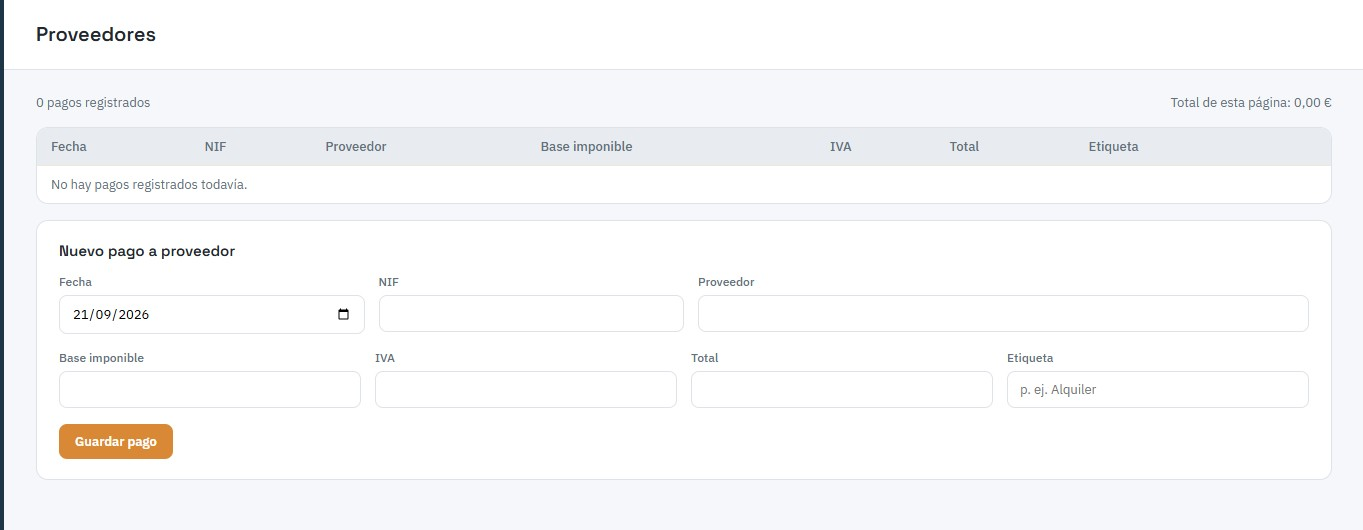Select the Total column header
The height and width of the screenshot is (530, 1363).
point(964,146)
